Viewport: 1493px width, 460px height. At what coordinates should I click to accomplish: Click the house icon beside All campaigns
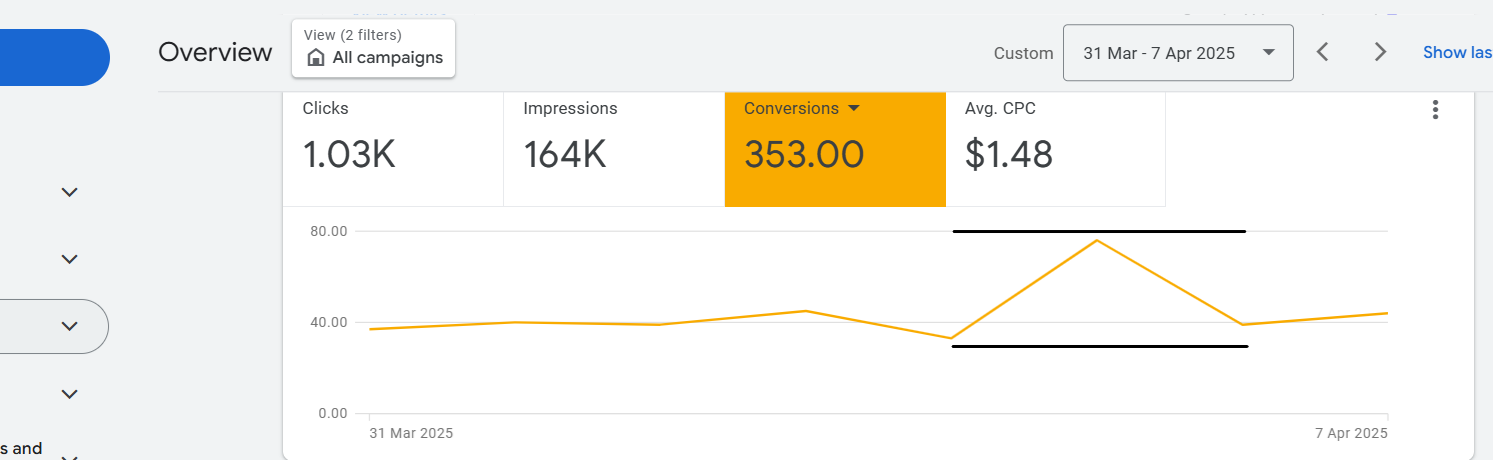pyautogui.click(x=316, y=58)
